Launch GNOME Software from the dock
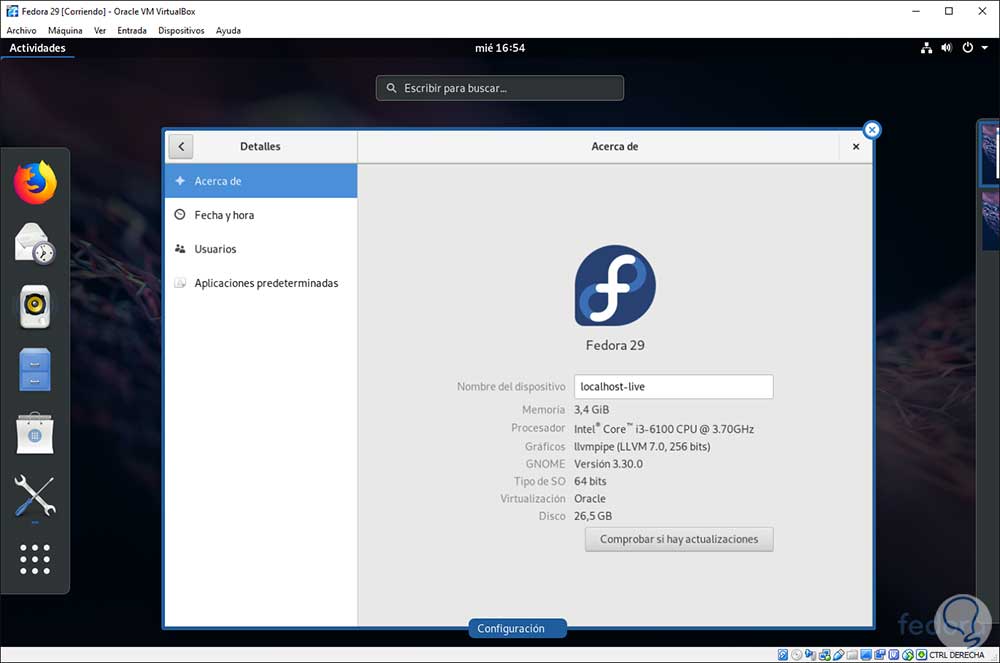This screenshot has height=663, width=1000. (35, 433)
